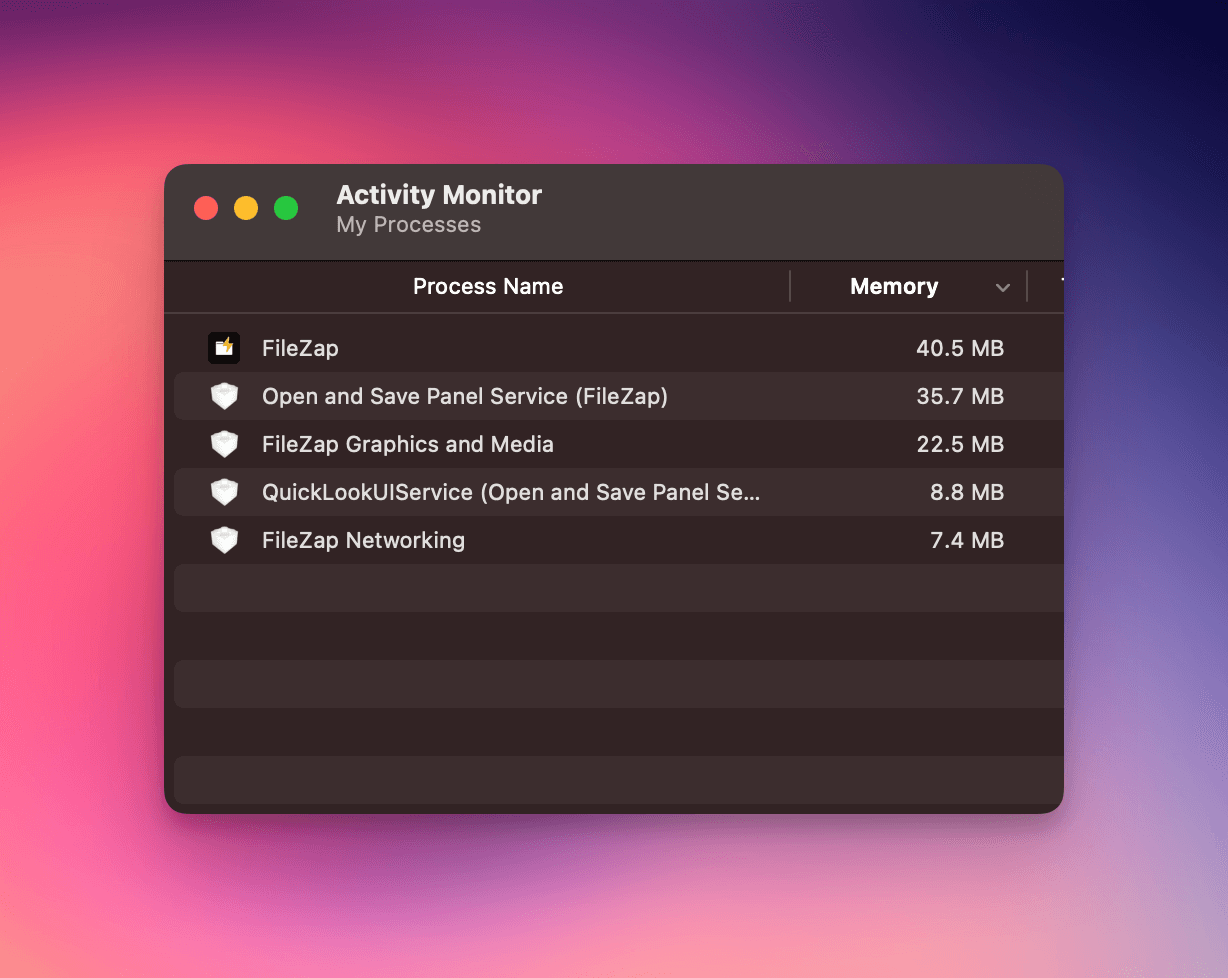Zoom the Activity Monitor window with green button

286,208
